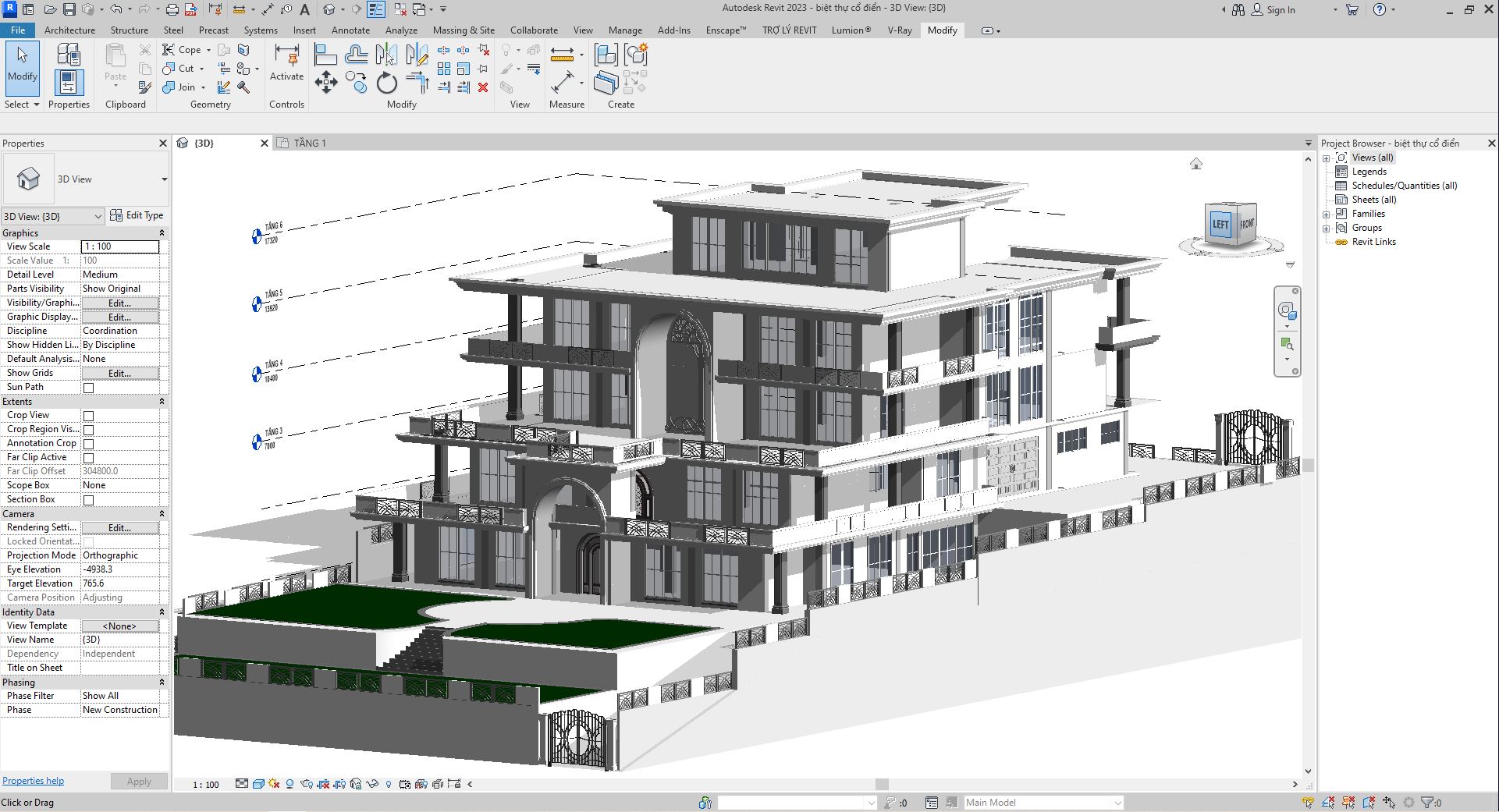1499x812 pixels.
Task: Click the Sun Path off icon in view bar
Action: pos(275,784)
